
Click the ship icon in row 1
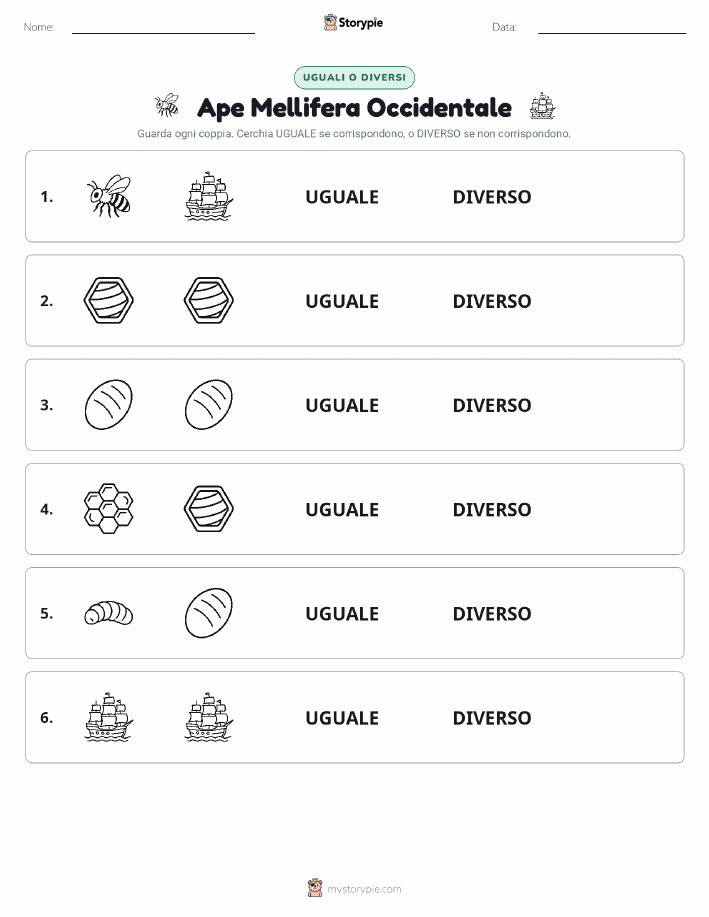tap(209, 196)
